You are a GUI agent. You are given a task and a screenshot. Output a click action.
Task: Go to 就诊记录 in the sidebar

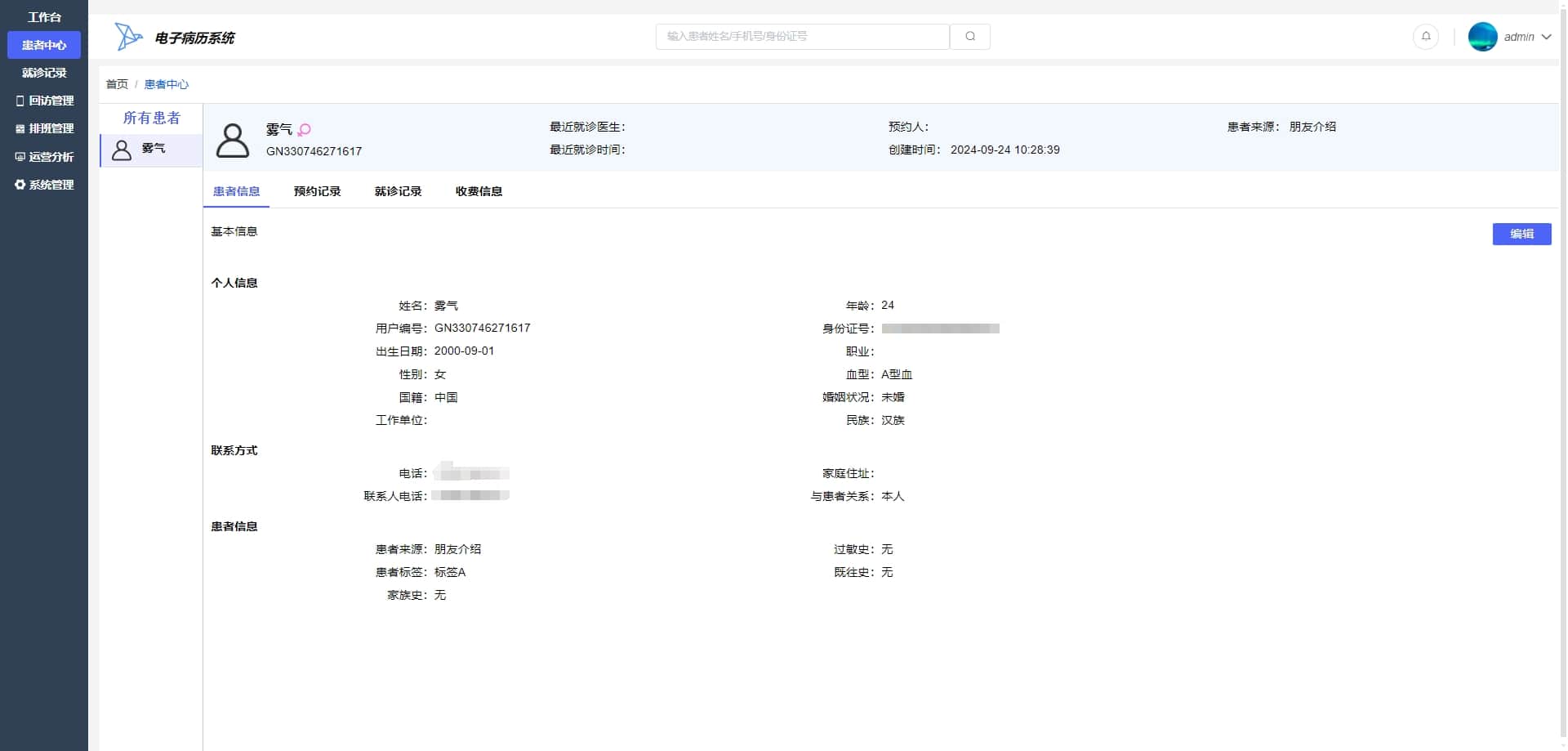coord(44,73)
